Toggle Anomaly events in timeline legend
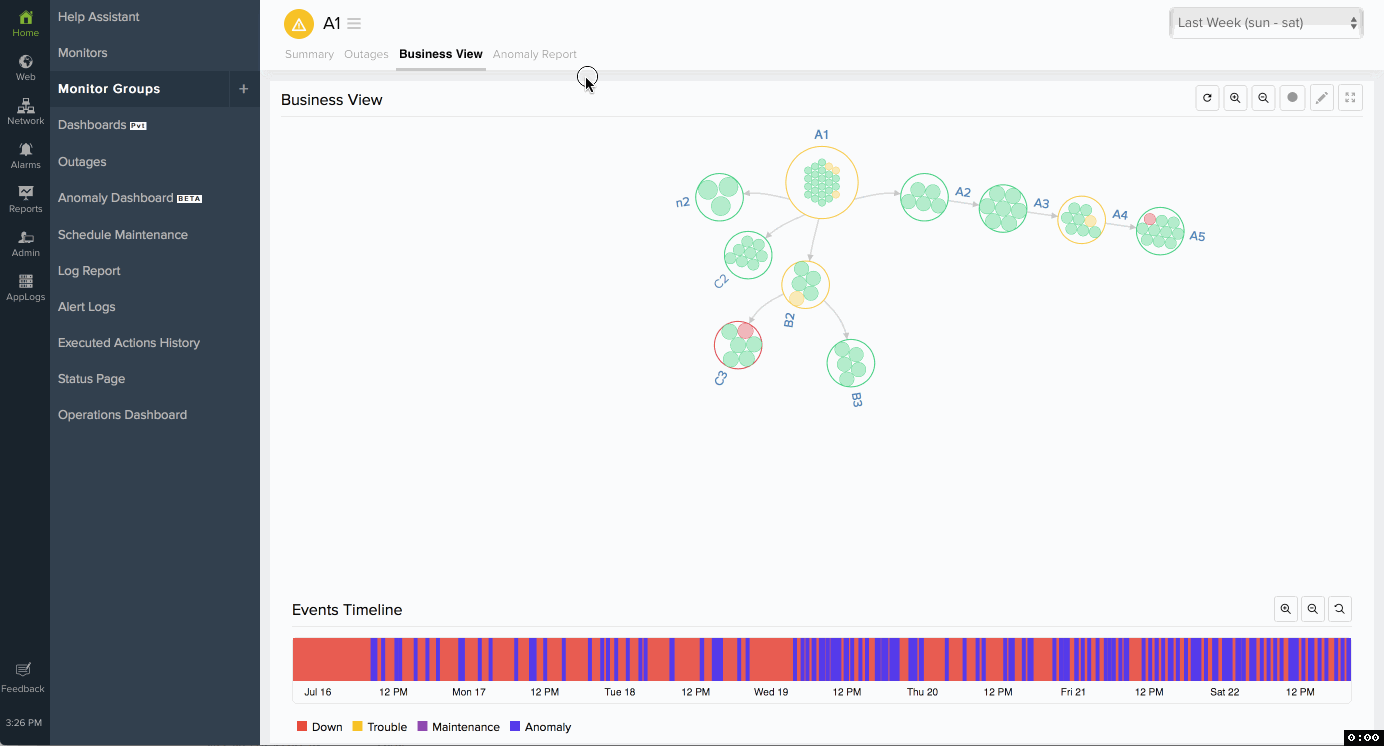This screenshot has width=1384, height=746. (x=540, y=727)
